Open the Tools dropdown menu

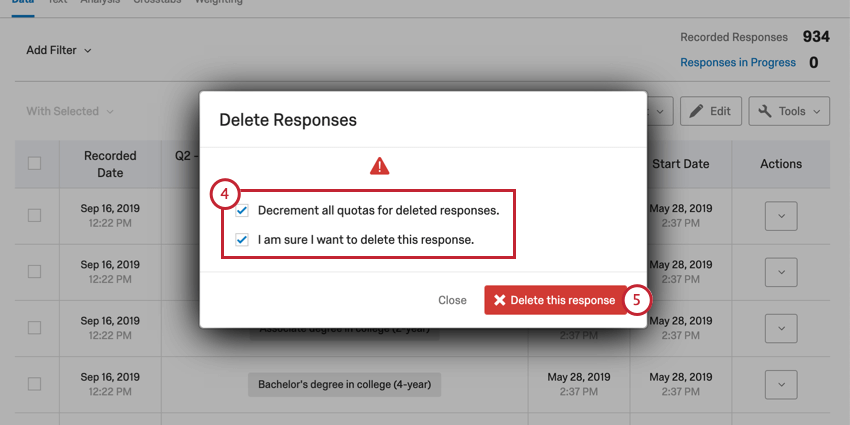pyautogui.click(x=789, y=111)
